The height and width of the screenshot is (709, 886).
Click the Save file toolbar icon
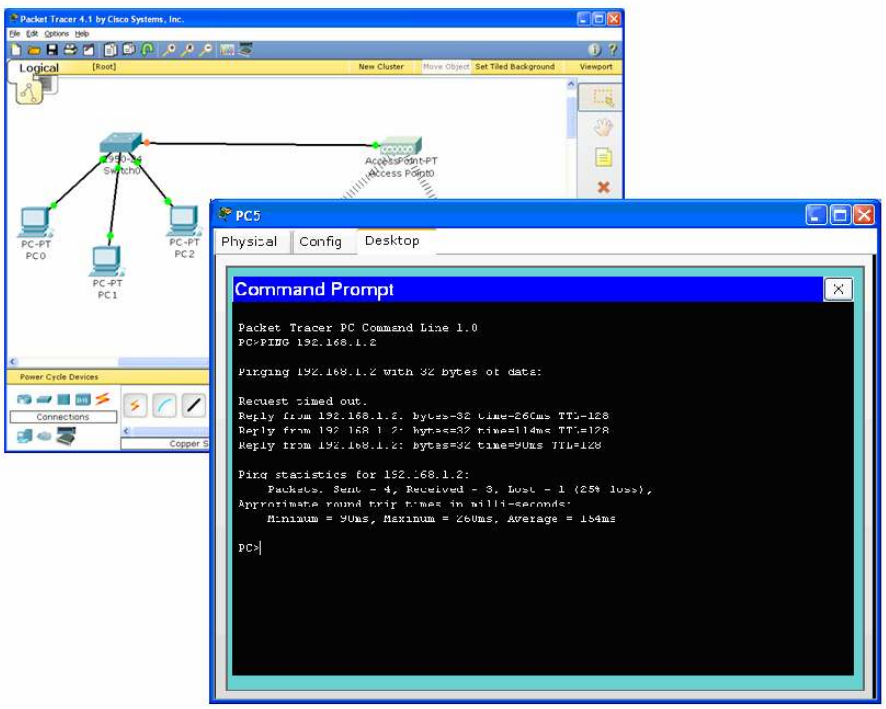click(52, 49)
